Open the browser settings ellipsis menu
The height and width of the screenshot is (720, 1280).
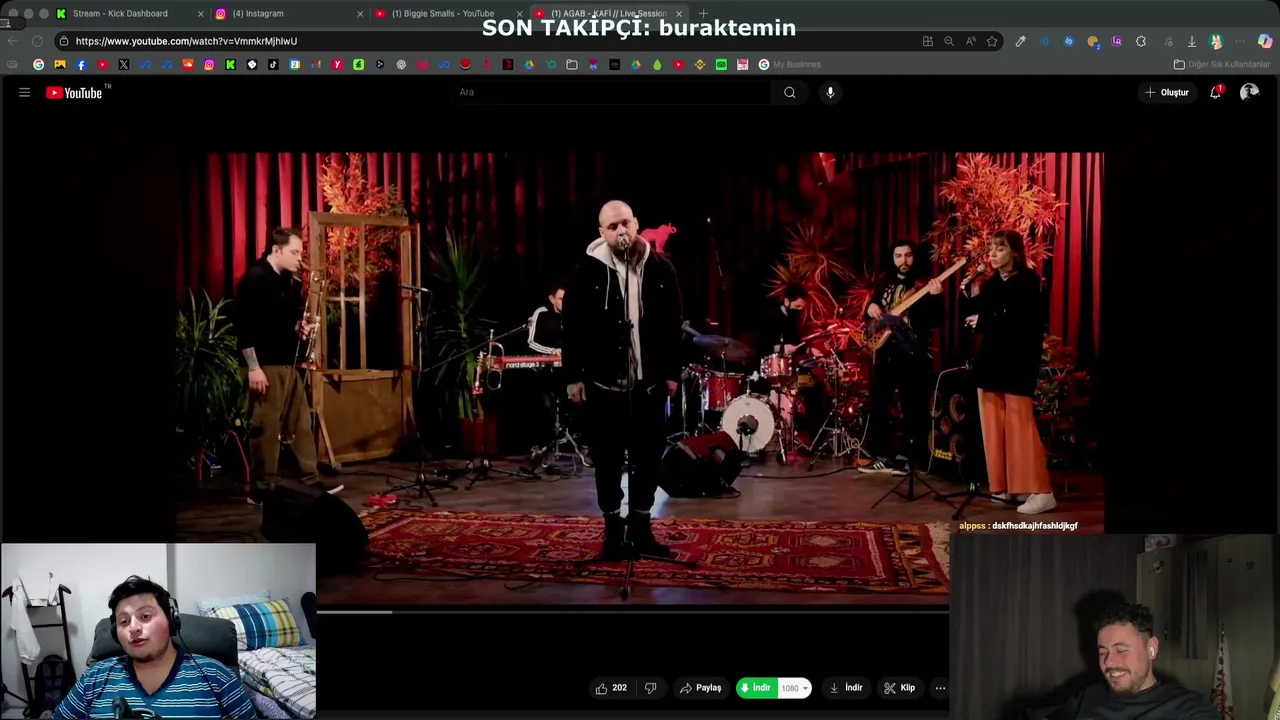[1240, 41]
